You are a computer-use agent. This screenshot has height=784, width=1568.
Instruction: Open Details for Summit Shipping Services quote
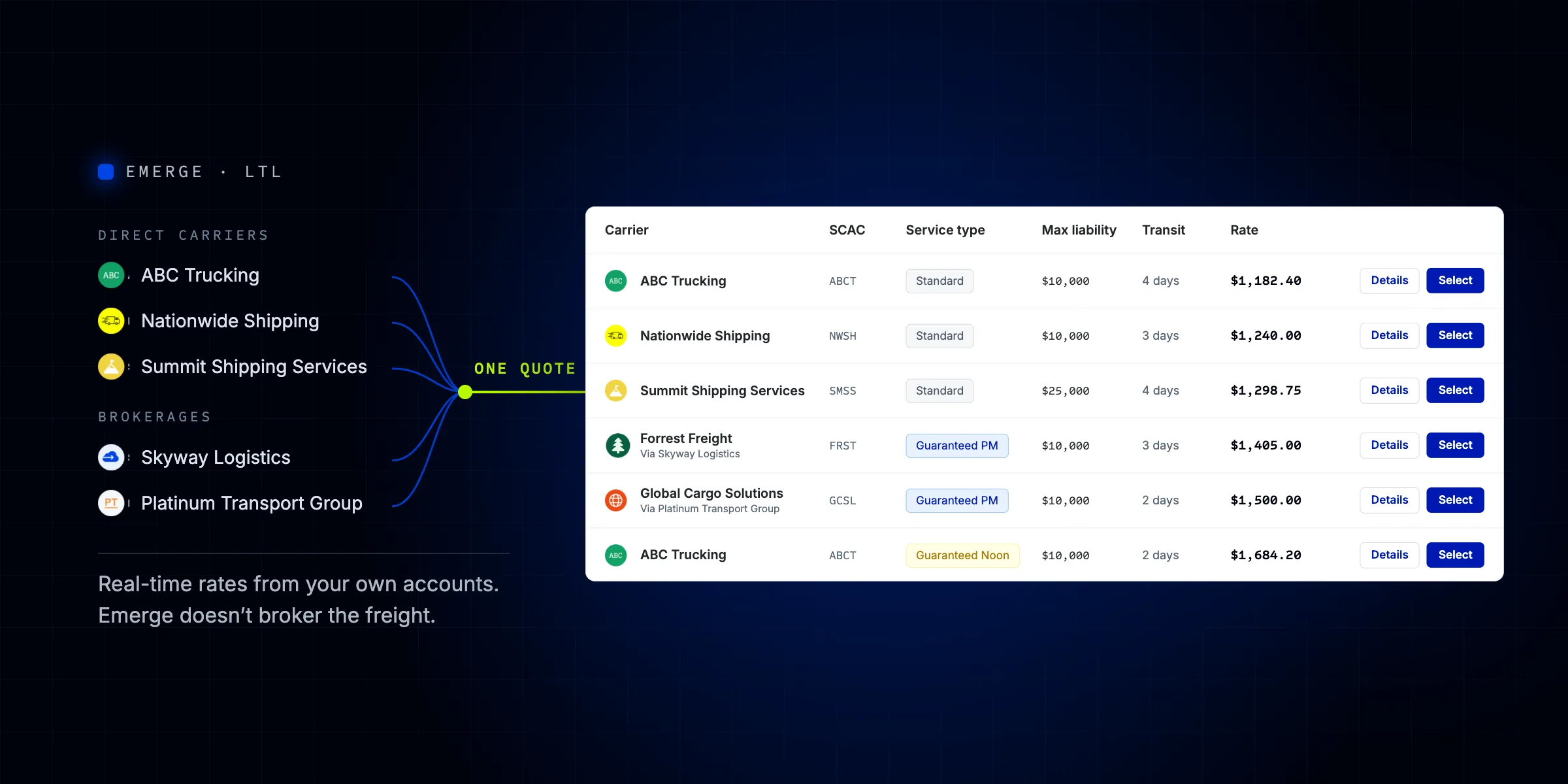(x=1390, y=391)
